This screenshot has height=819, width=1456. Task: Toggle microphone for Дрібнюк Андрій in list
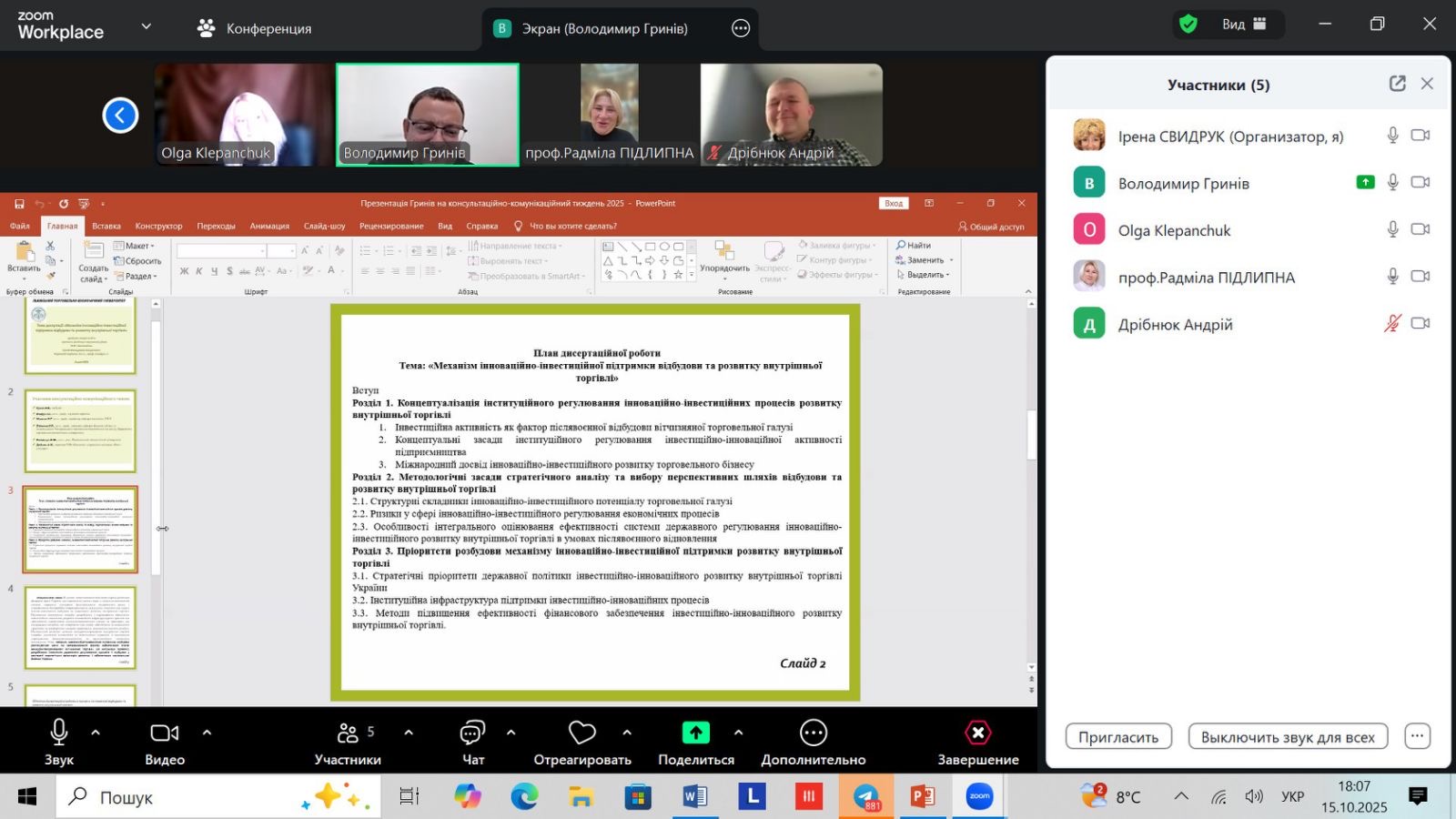click(x=1392, y=324)
